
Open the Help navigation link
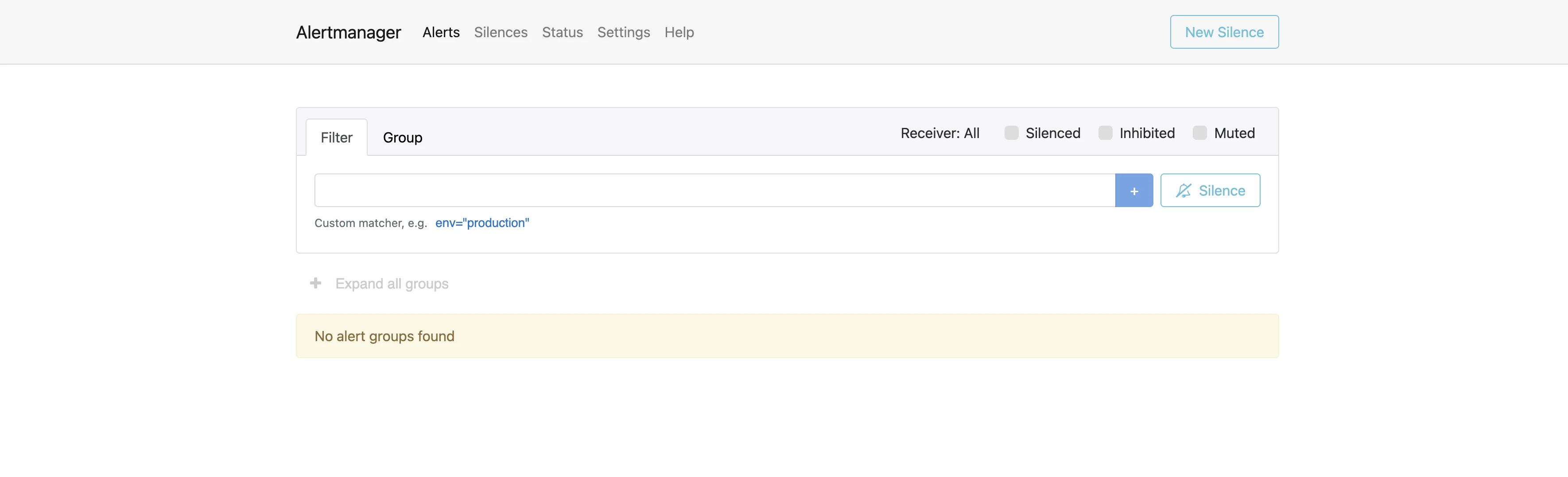679,32
